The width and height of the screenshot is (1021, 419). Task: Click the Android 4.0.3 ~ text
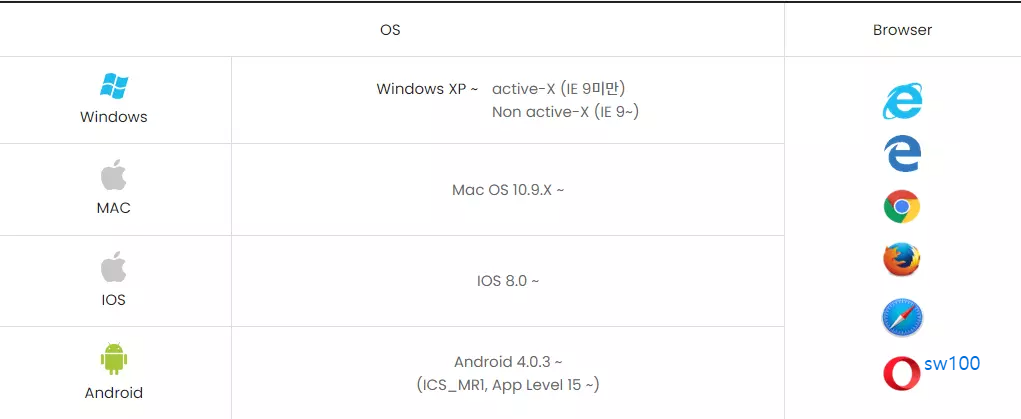tap(508, 362)
